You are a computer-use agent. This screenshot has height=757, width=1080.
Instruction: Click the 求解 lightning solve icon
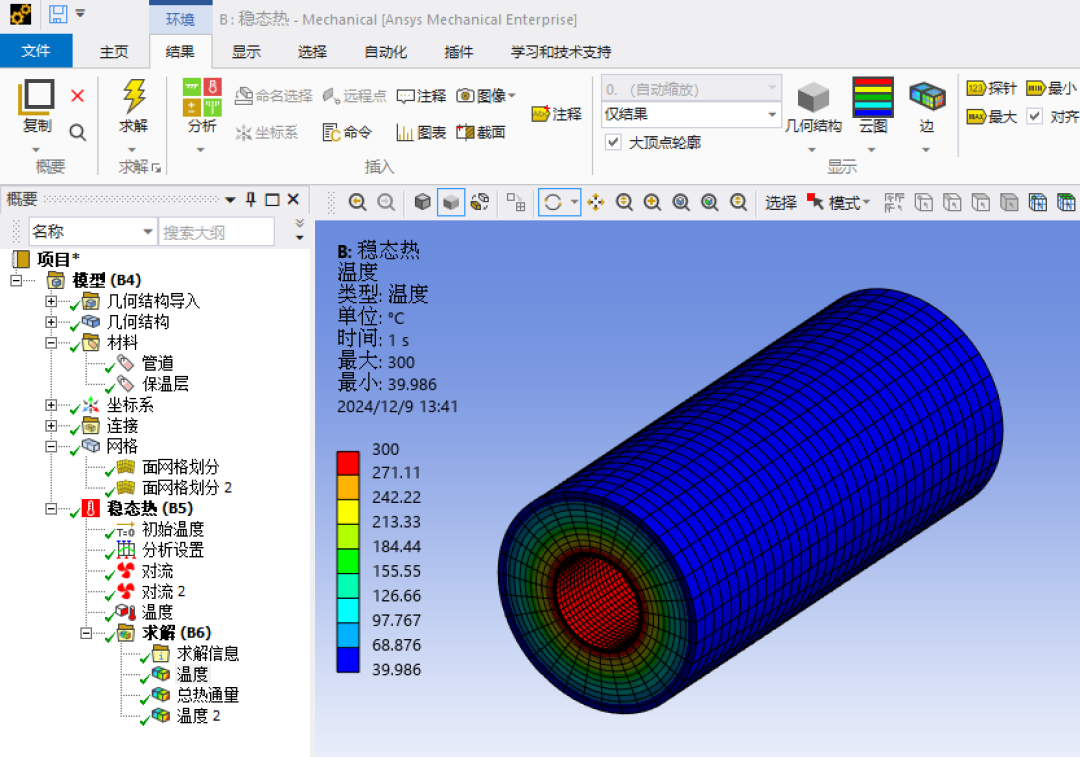(134, 96)
